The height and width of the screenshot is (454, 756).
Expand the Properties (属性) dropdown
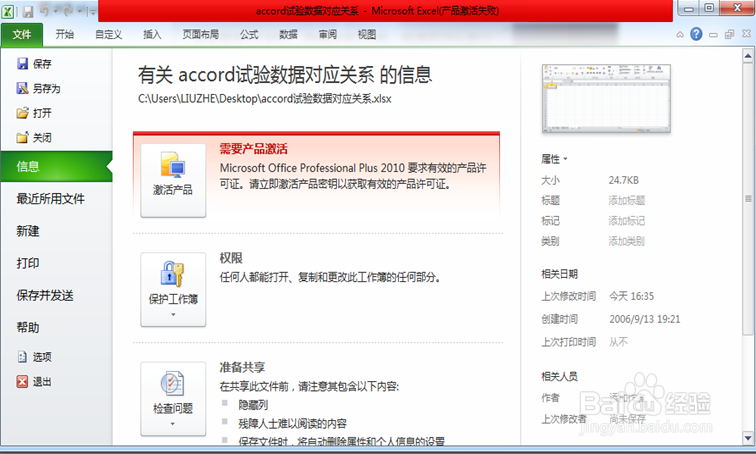[554, 159]
